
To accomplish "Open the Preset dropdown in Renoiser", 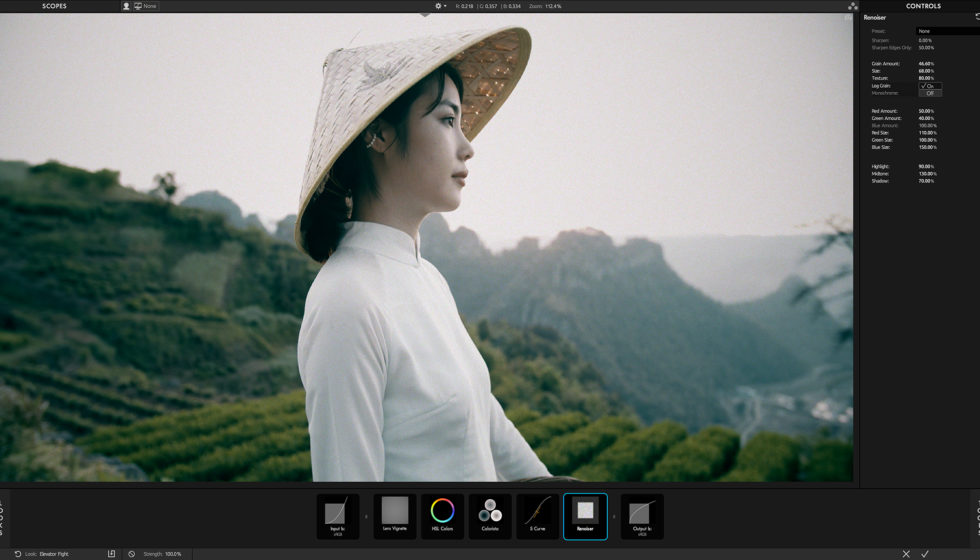I will click(x=946, y=31).
